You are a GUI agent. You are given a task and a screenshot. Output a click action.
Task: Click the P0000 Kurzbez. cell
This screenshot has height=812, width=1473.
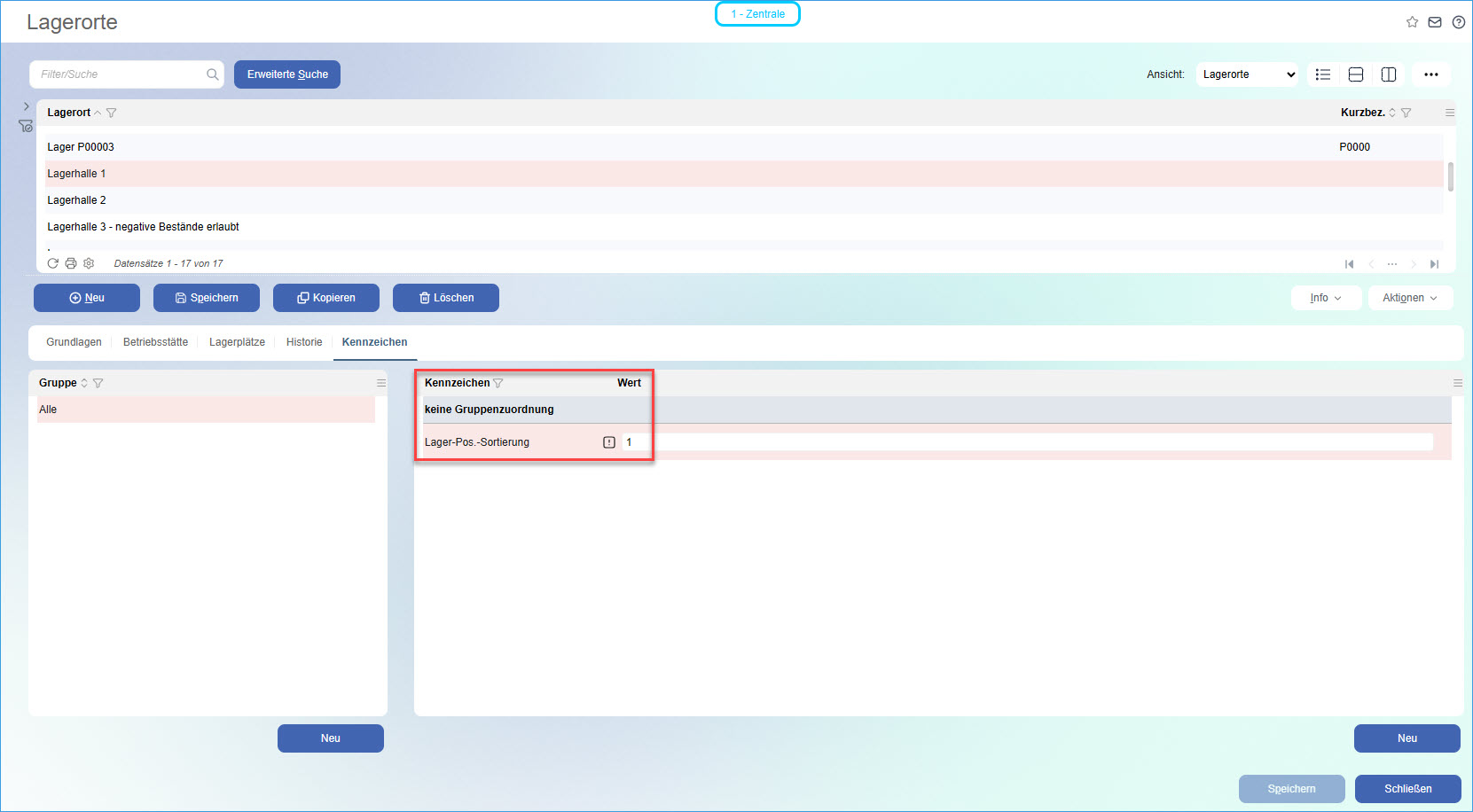1355,147
